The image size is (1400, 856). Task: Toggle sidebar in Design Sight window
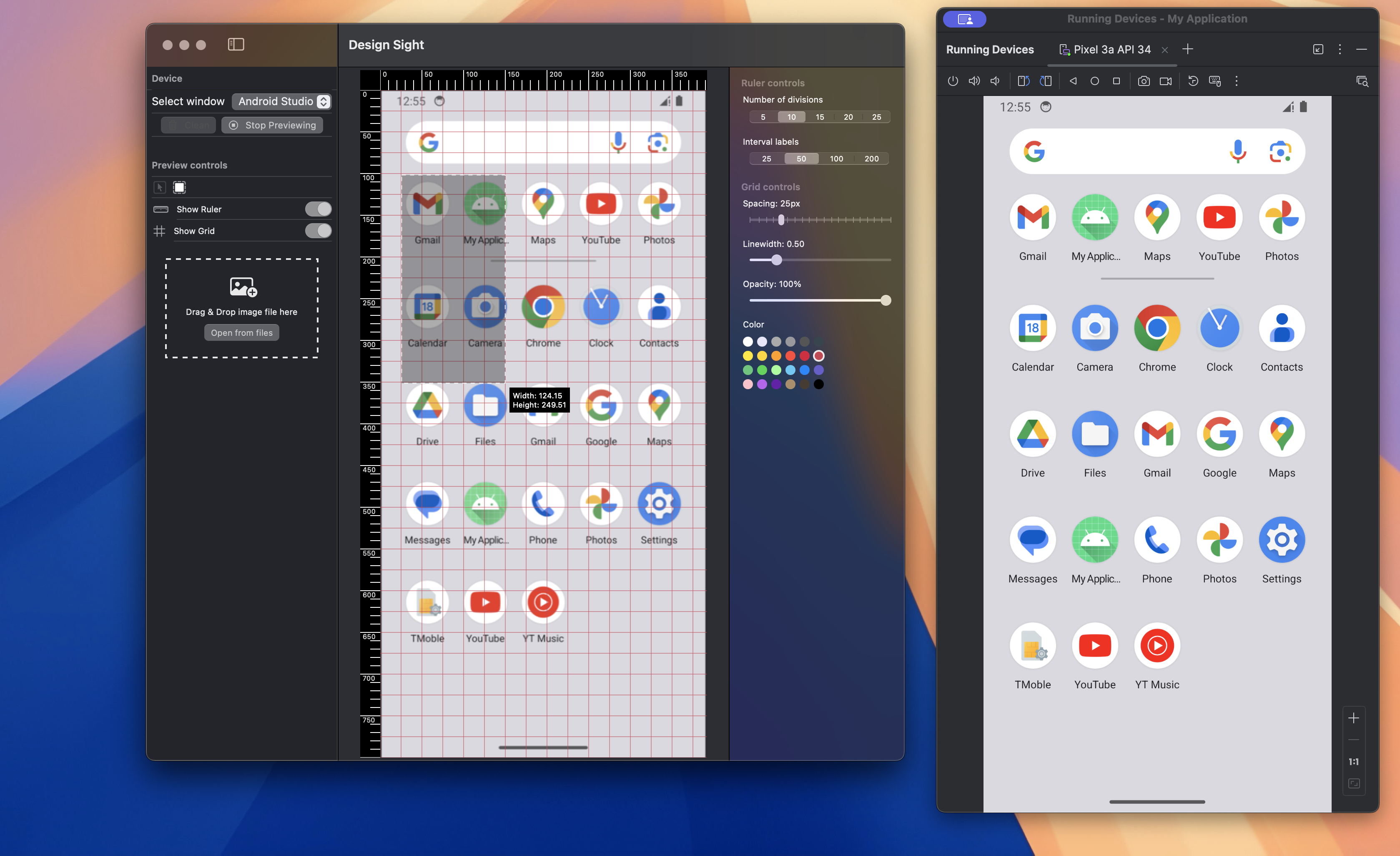click(x=236, y=44)
